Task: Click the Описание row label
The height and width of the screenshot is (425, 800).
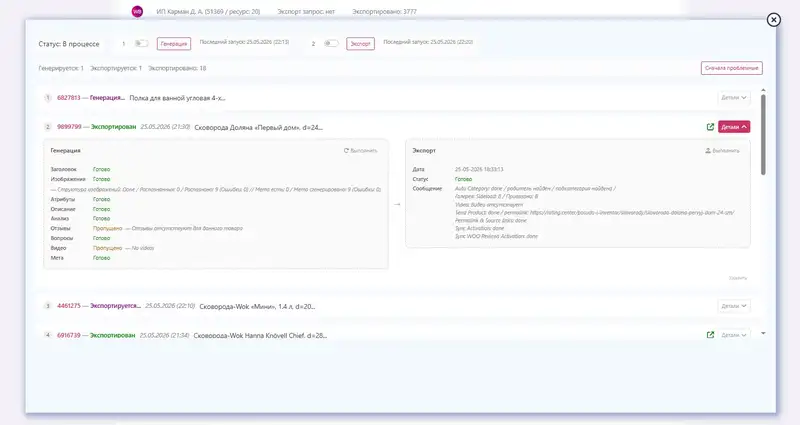Action: pos(63,209)
